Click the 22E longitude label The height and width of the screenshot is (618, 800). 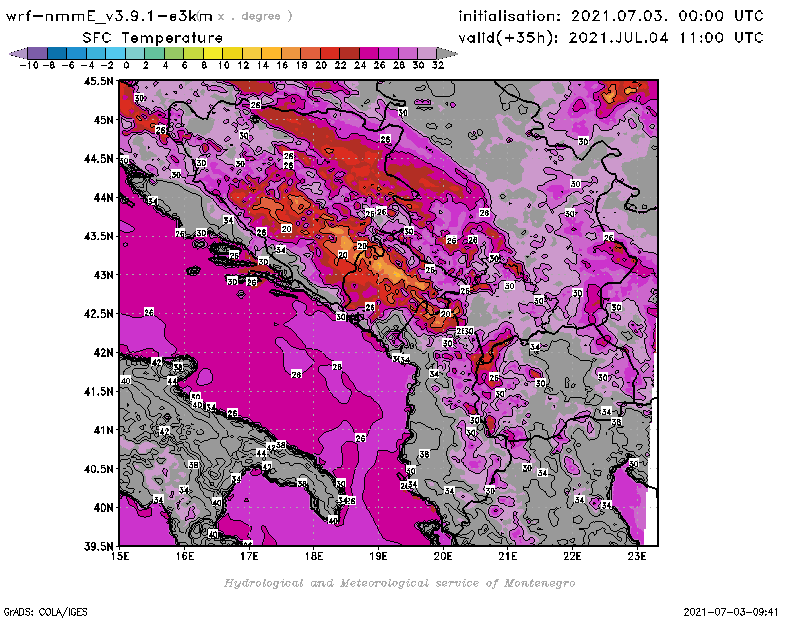[572, 556]
